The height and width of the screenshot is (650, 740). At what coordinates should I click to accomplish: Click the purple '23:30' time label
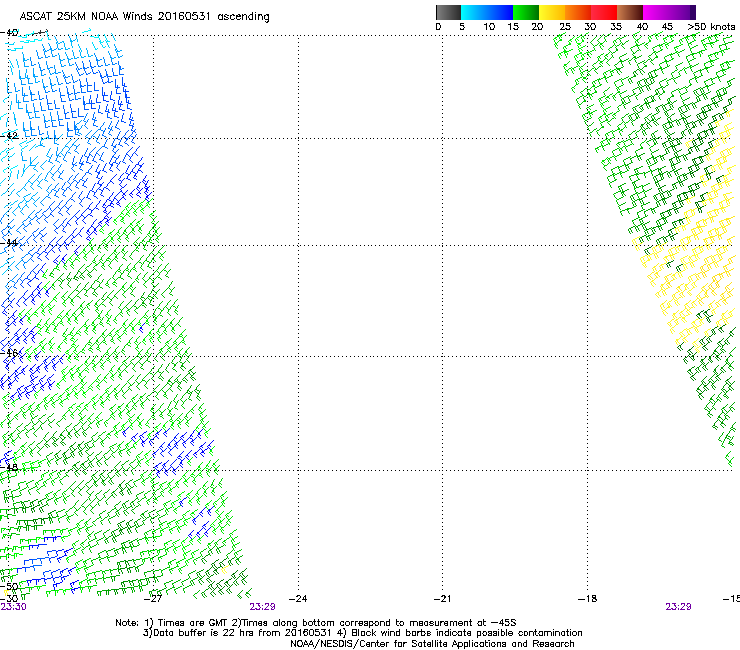point(13,607)
